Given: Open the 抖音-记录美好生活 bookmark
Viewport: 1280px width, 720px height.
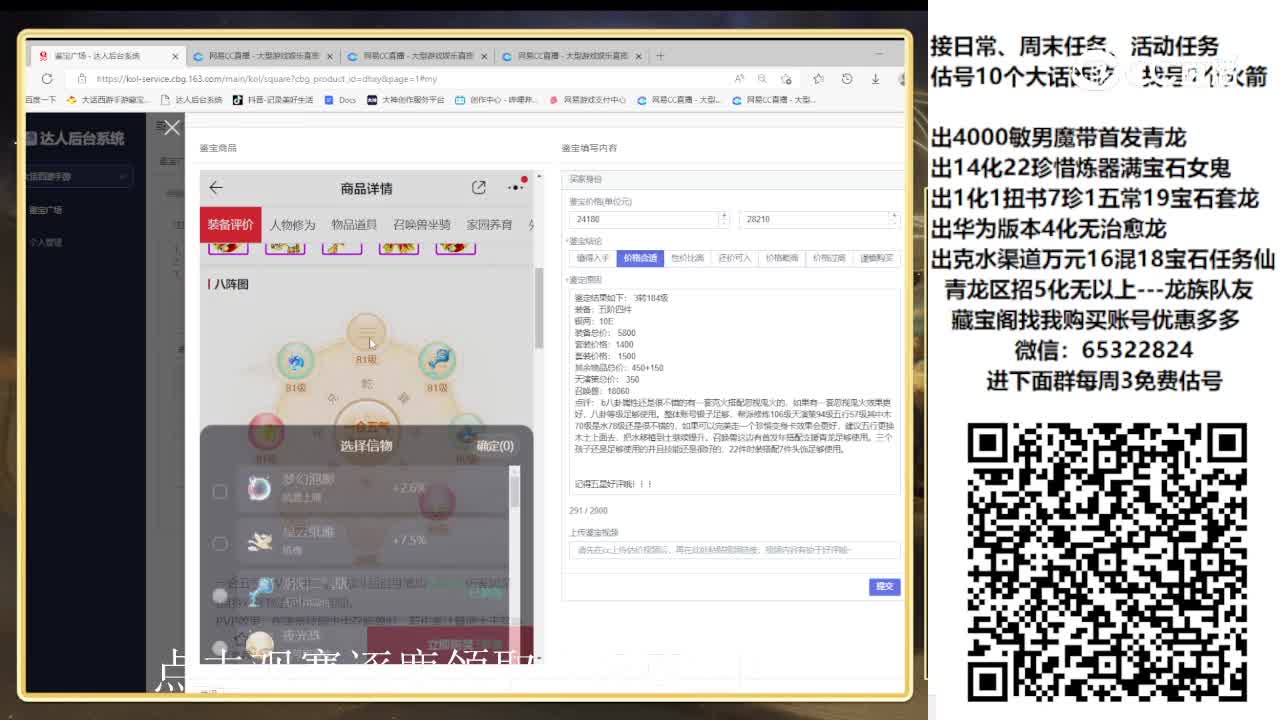Looking at the screenshot, I should pos(273,100).
